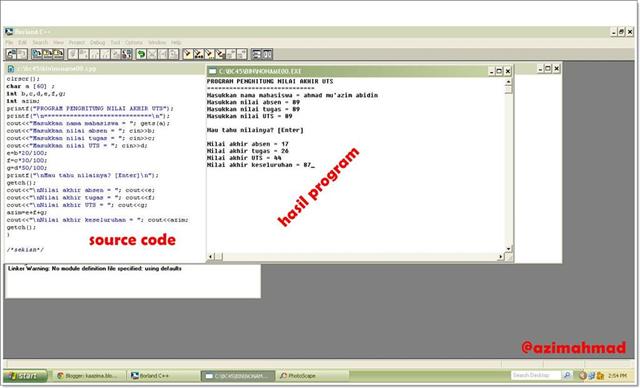The height and width of the screenshot is (388, 640).
Task: Open the View menu
Action: click(58, 42)
